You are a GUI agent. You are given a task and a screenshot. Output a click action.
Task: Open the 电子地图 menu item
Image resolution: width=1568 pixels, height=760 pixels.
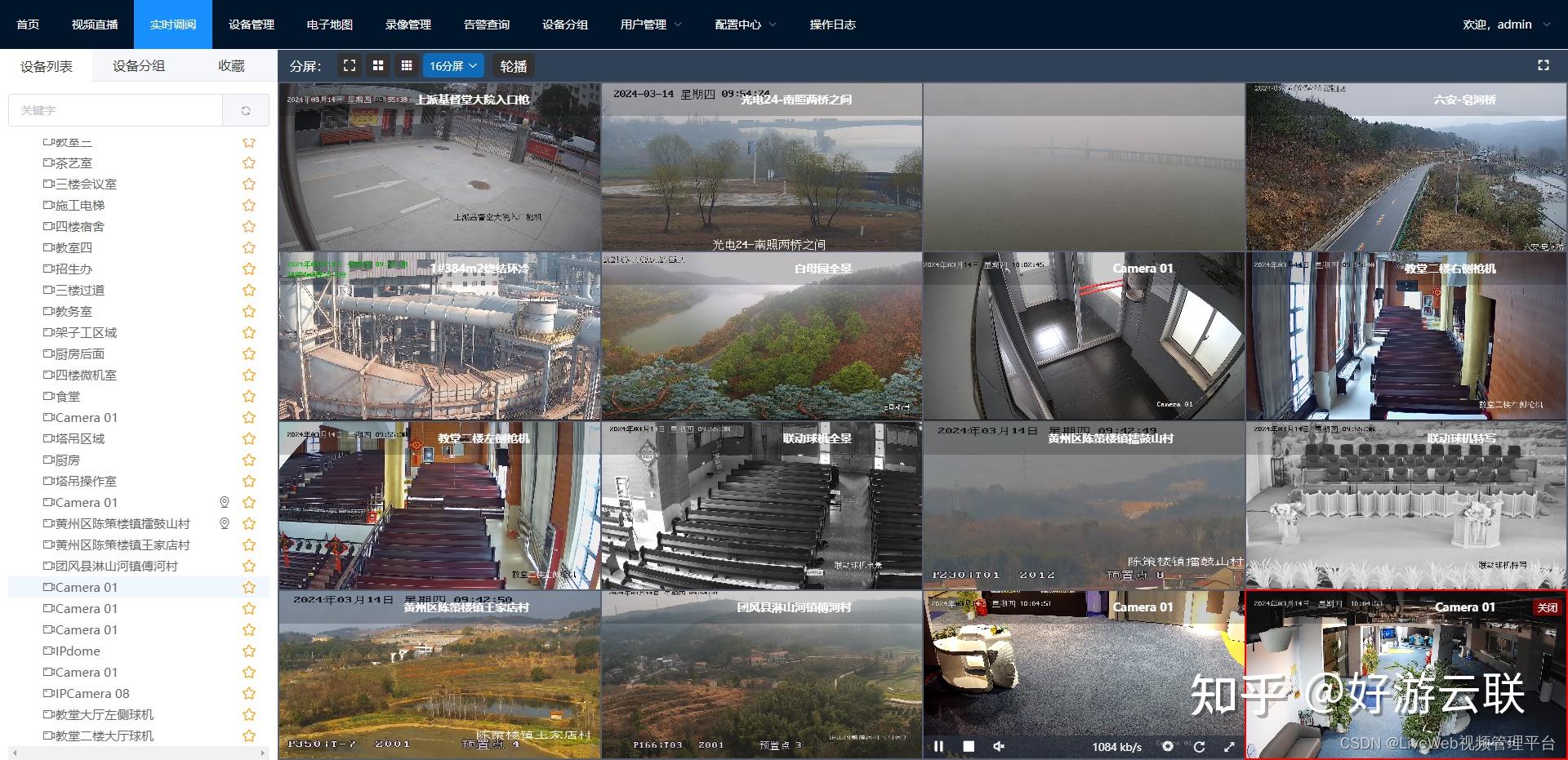click(329, 24)
